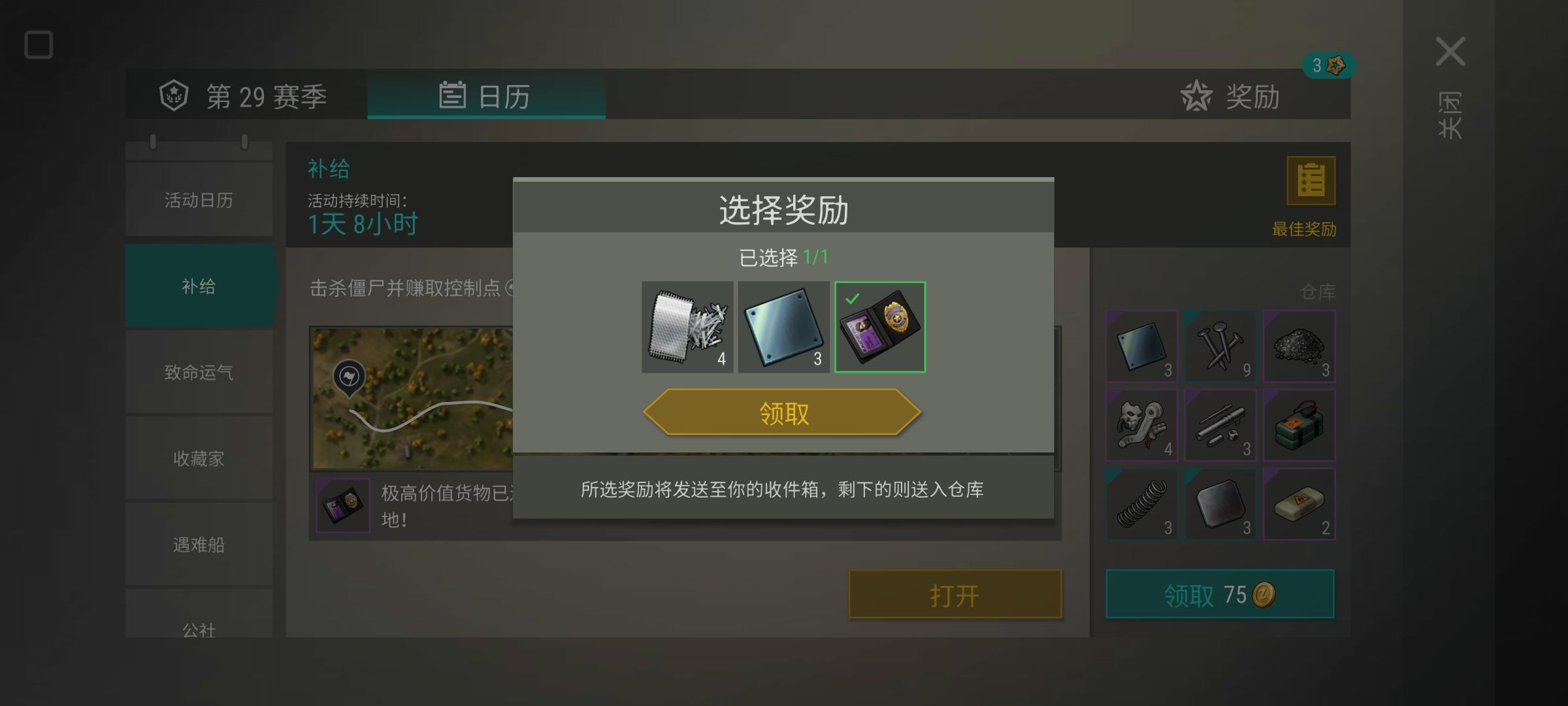The image size is (1568, 706).
Task: Click the spring item in warehouse
Action: (1141, 504)
